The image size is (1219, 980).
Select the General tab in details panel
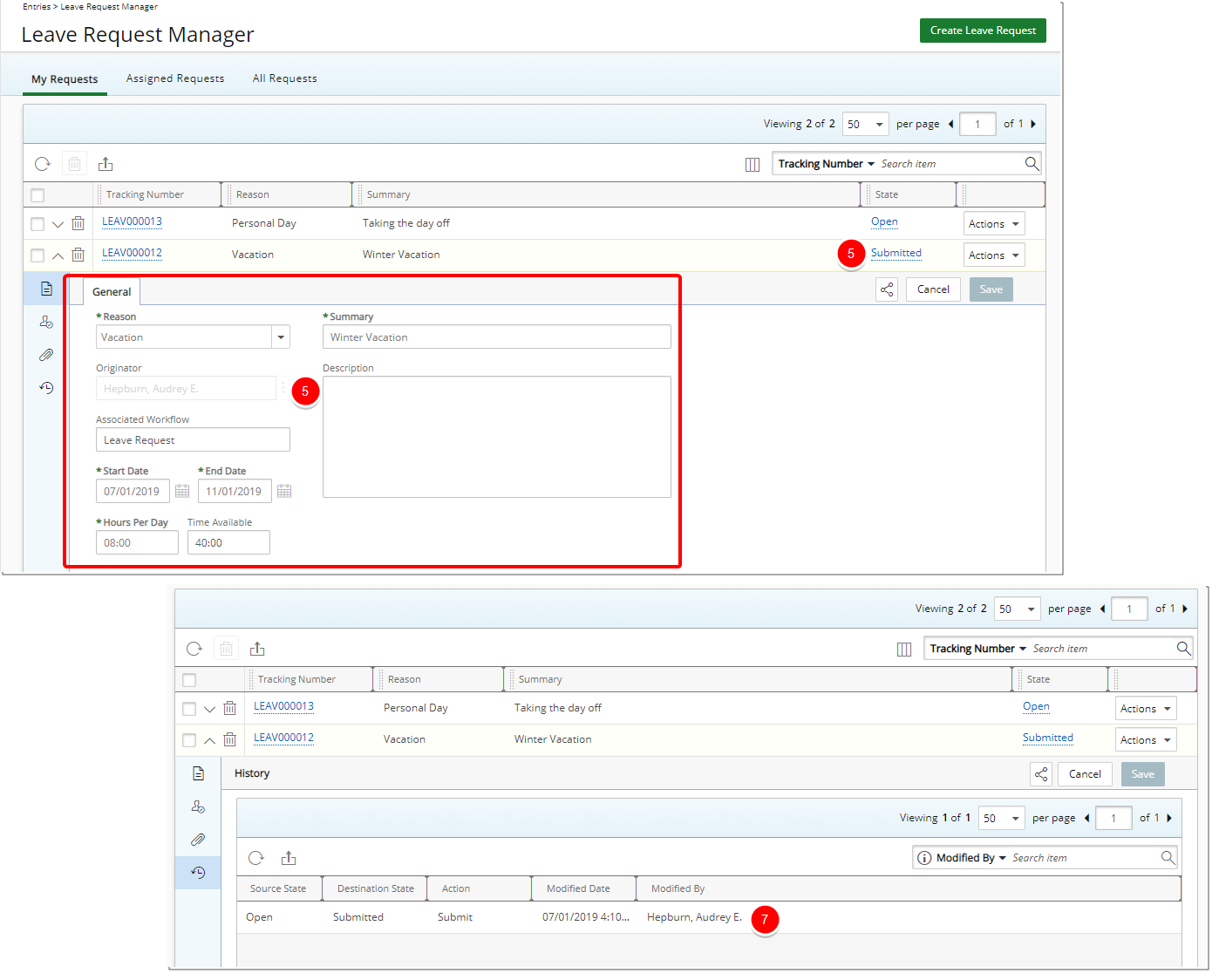pyautogui.click(x=112, y=292)
